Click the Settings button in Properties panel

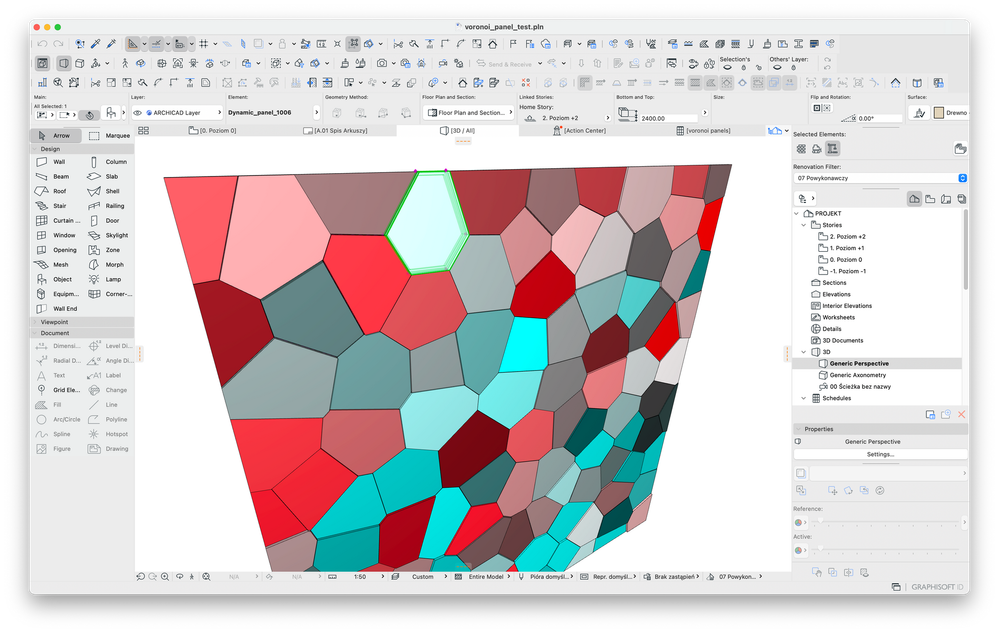(878, 454)
